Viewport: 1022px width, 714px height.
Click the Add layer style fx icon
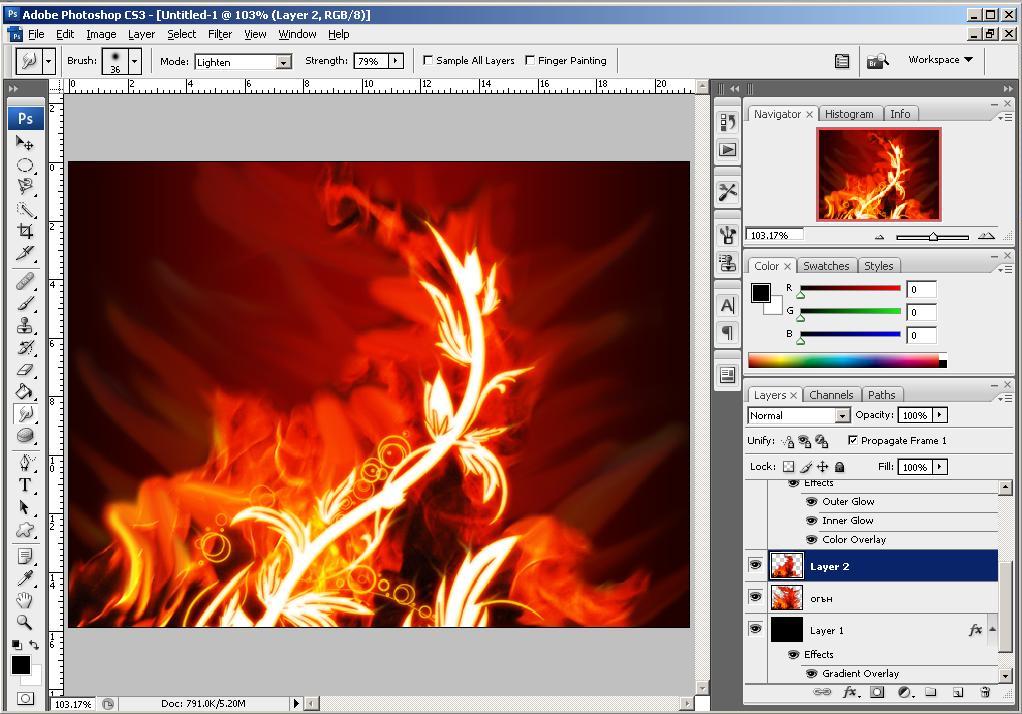(850, 691)
